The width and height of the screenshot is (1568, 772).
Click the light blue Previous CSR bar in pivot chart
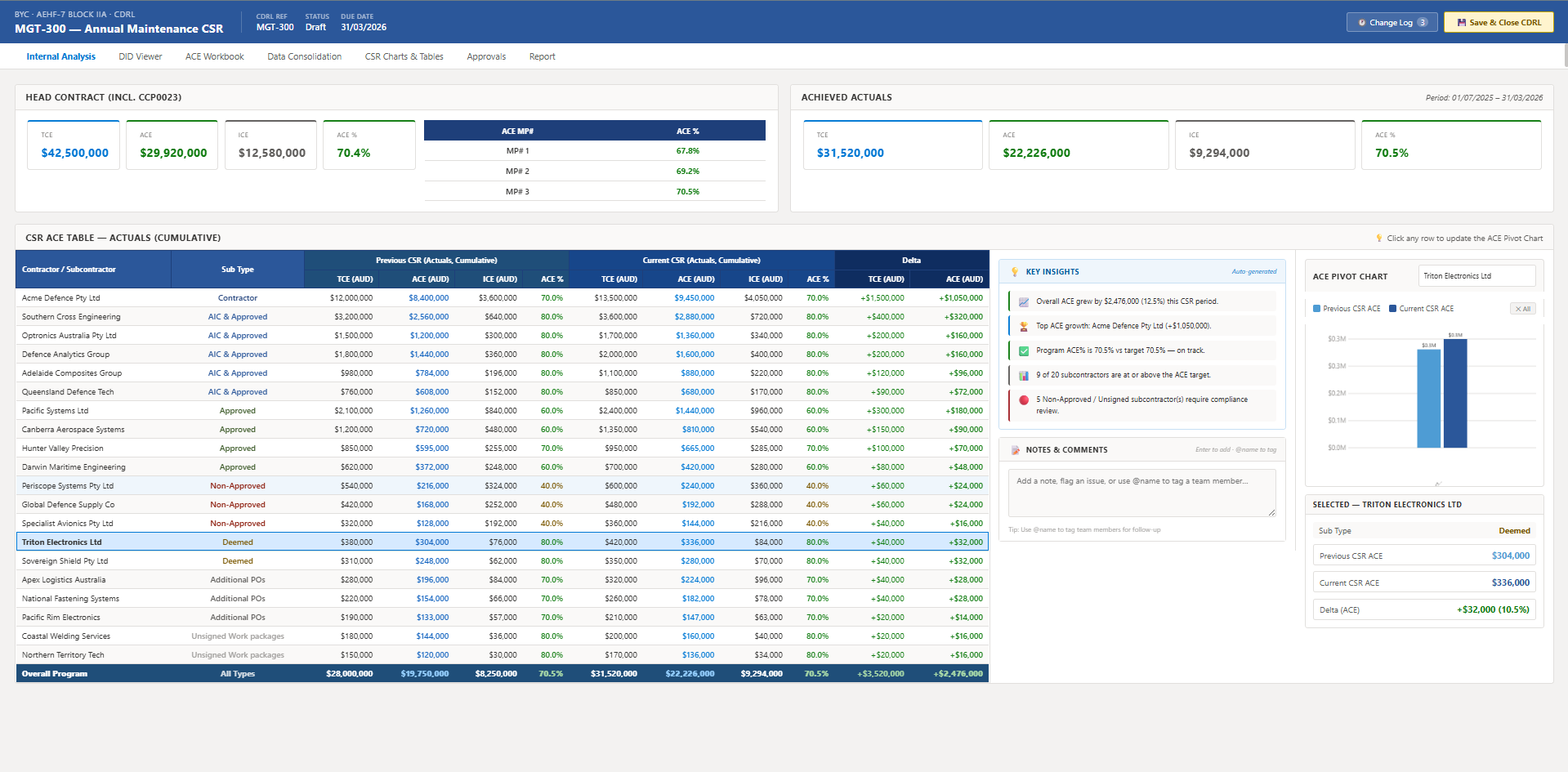click(x=1429, y=399)
